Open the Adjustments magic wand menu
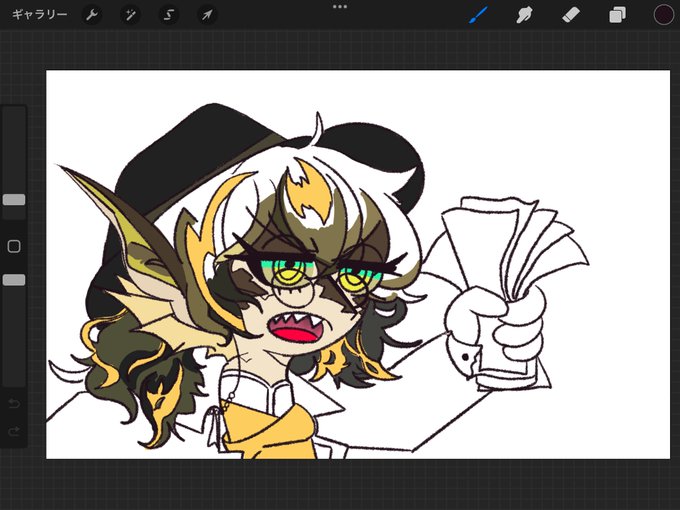Viewport: 680px width, 510px height. tap(130, 15)
